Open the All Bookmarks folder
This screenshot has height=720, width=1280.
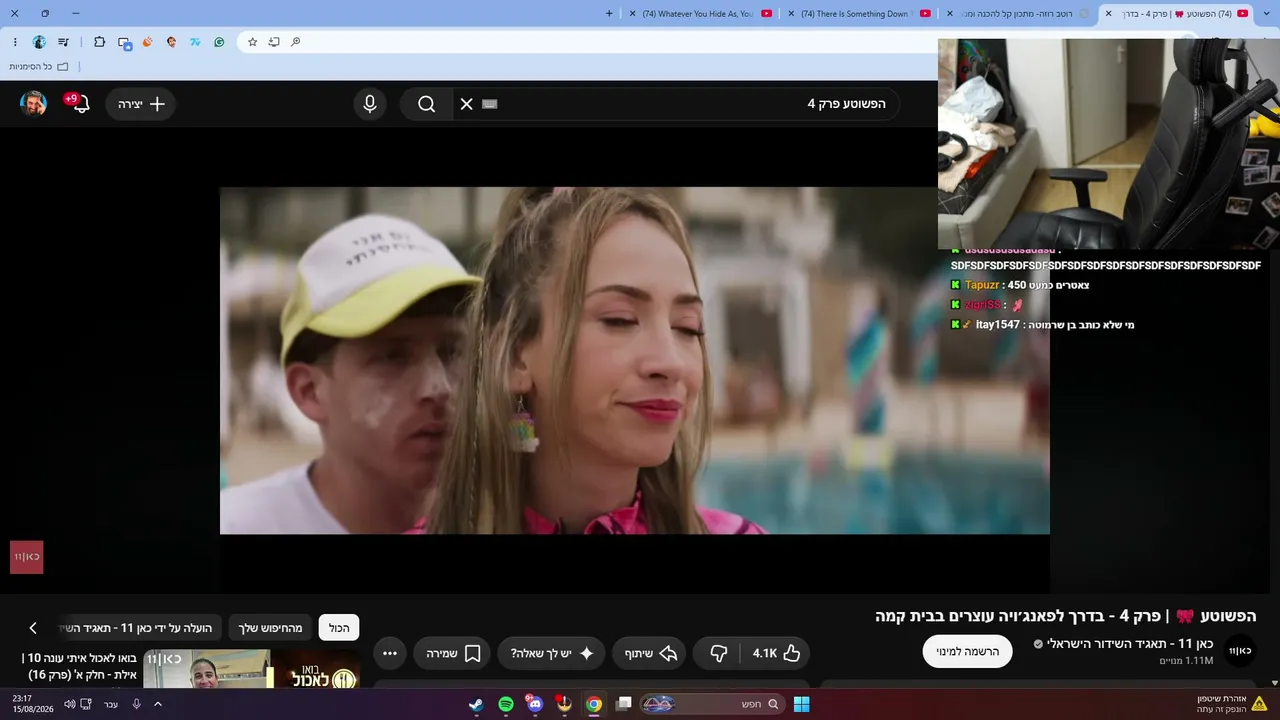[39, 66]
